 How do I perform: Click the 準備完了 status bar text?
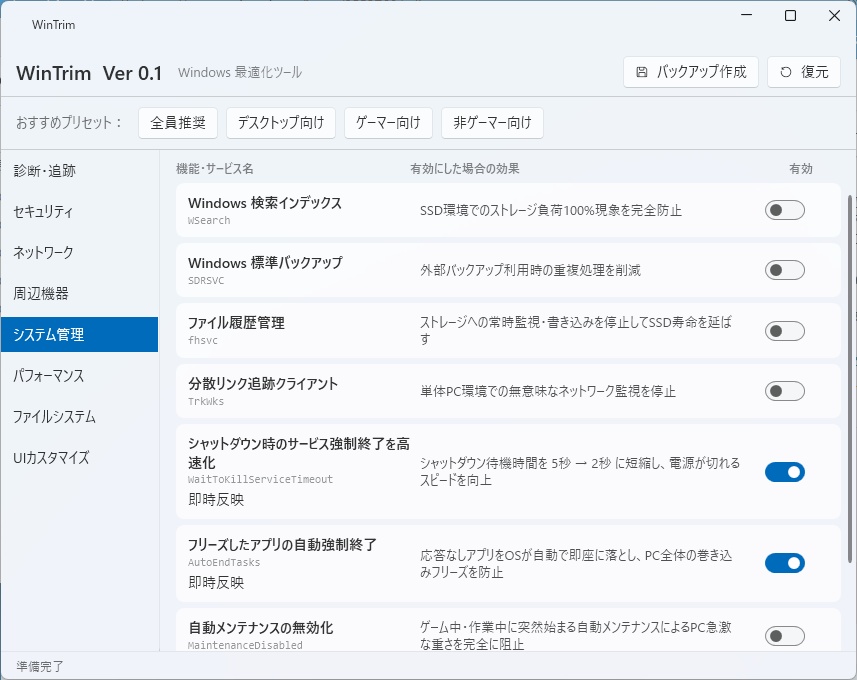click(40, 666)
